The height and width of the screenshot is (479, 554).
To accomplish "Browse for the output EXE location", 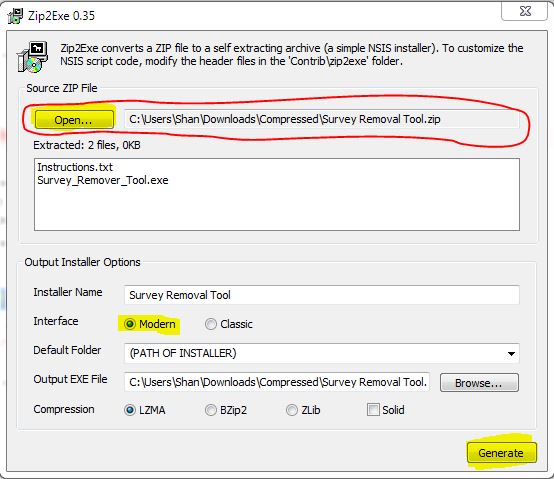I will click(x=479, y=383).
